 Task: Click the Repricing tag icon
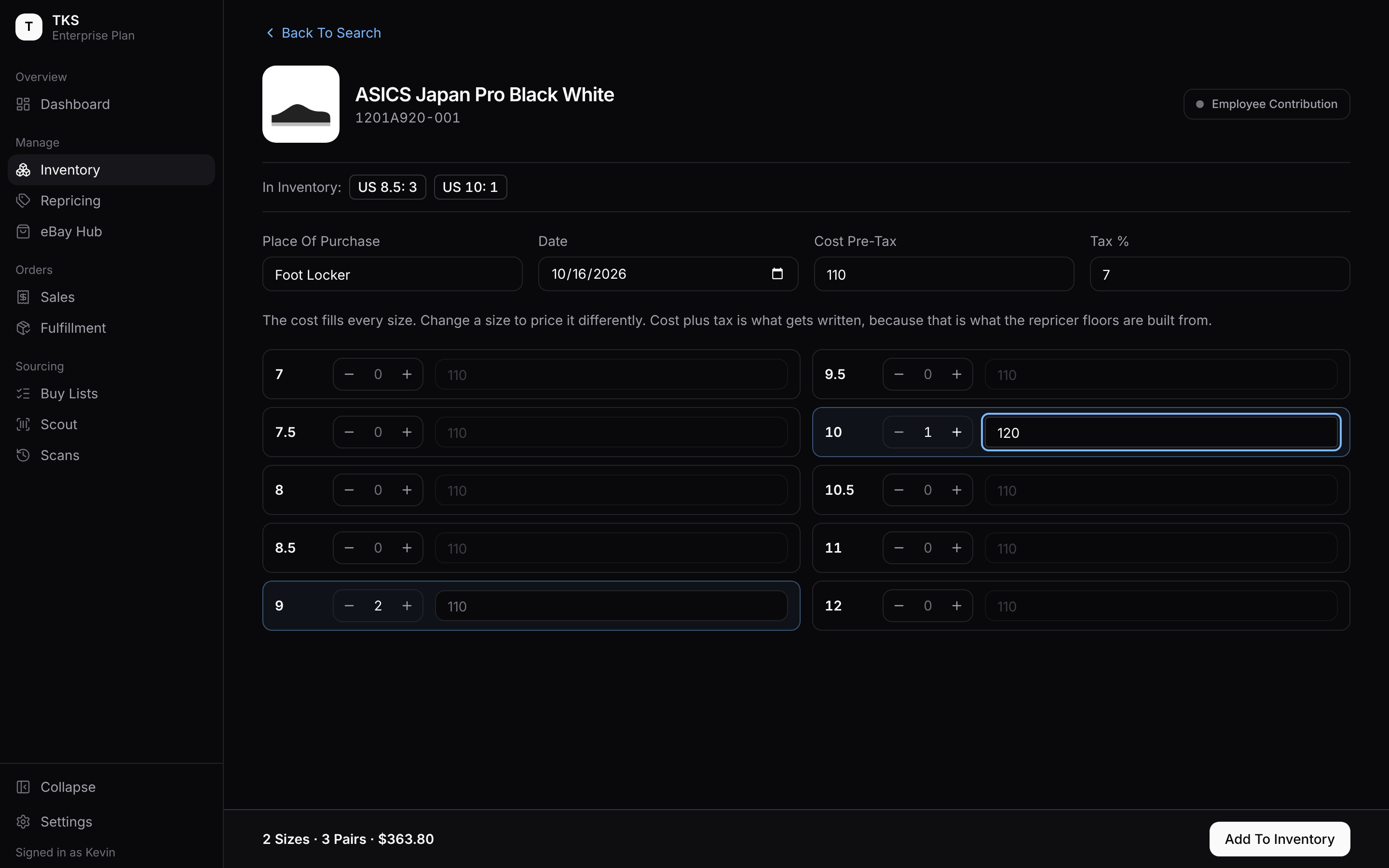coord(23,200)
